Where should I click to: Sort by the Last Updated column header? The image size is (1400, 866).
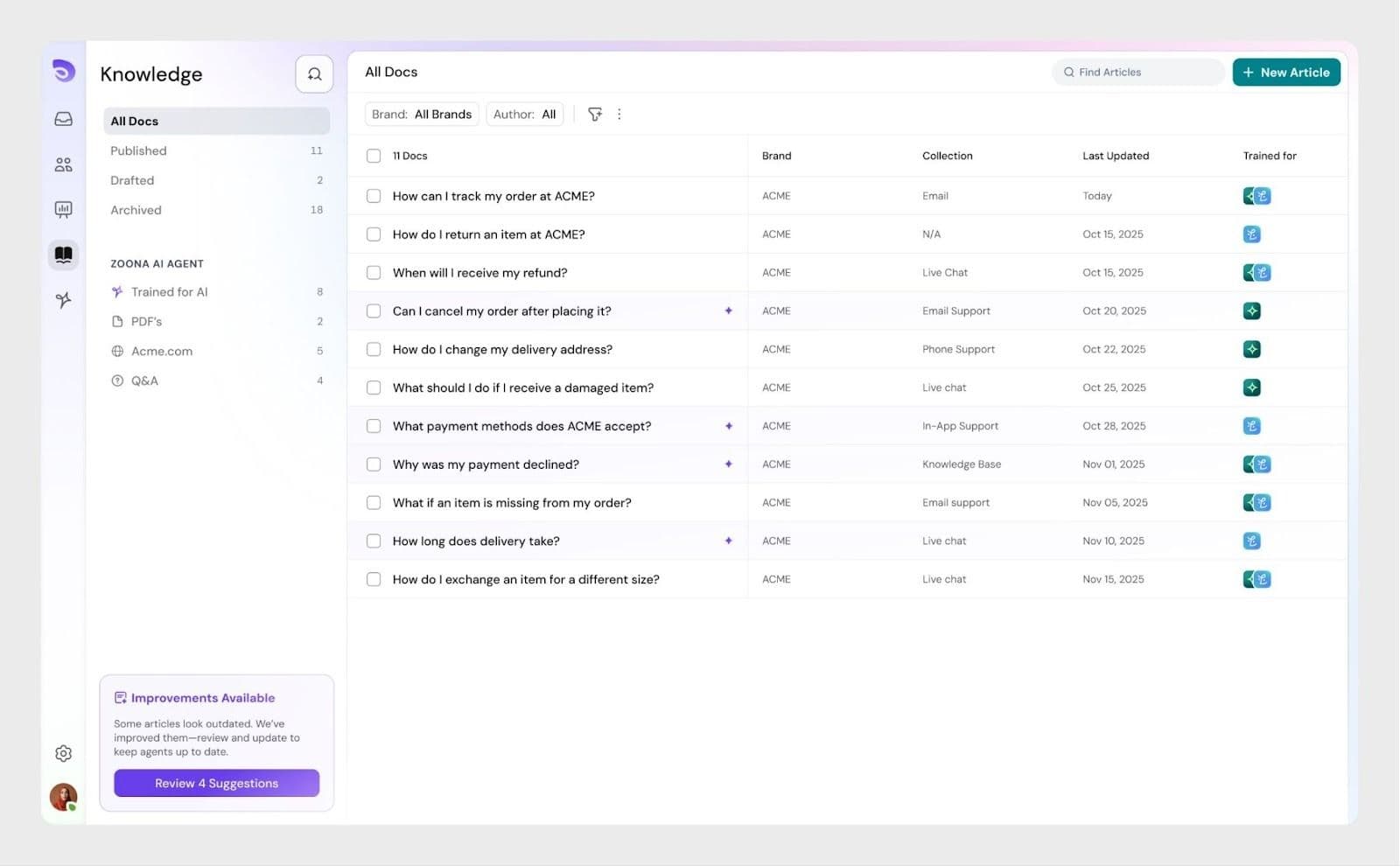pos(1115,156)
